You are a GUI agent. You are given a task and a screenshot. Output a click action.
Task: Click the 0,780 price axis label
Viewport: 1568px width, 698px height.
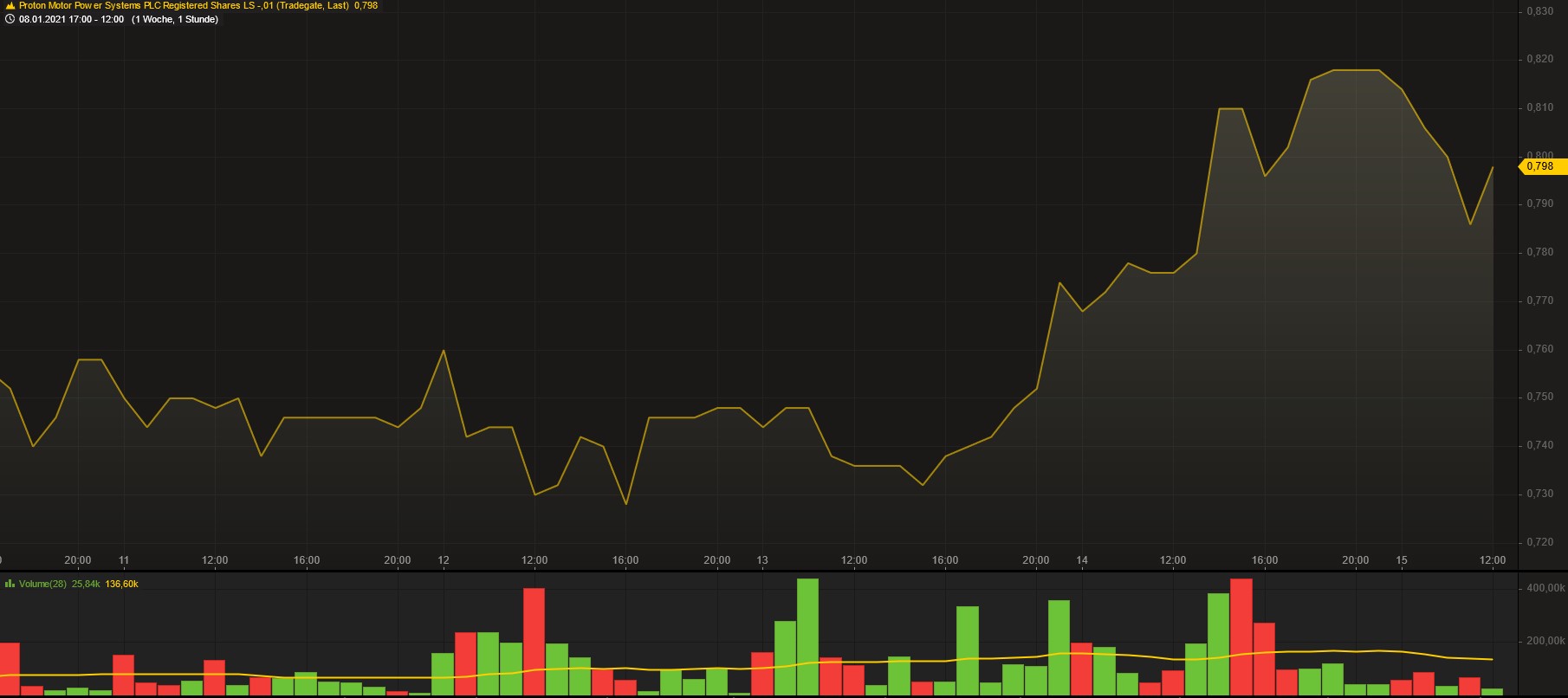pyautogui.click(x=1539, y=252)
